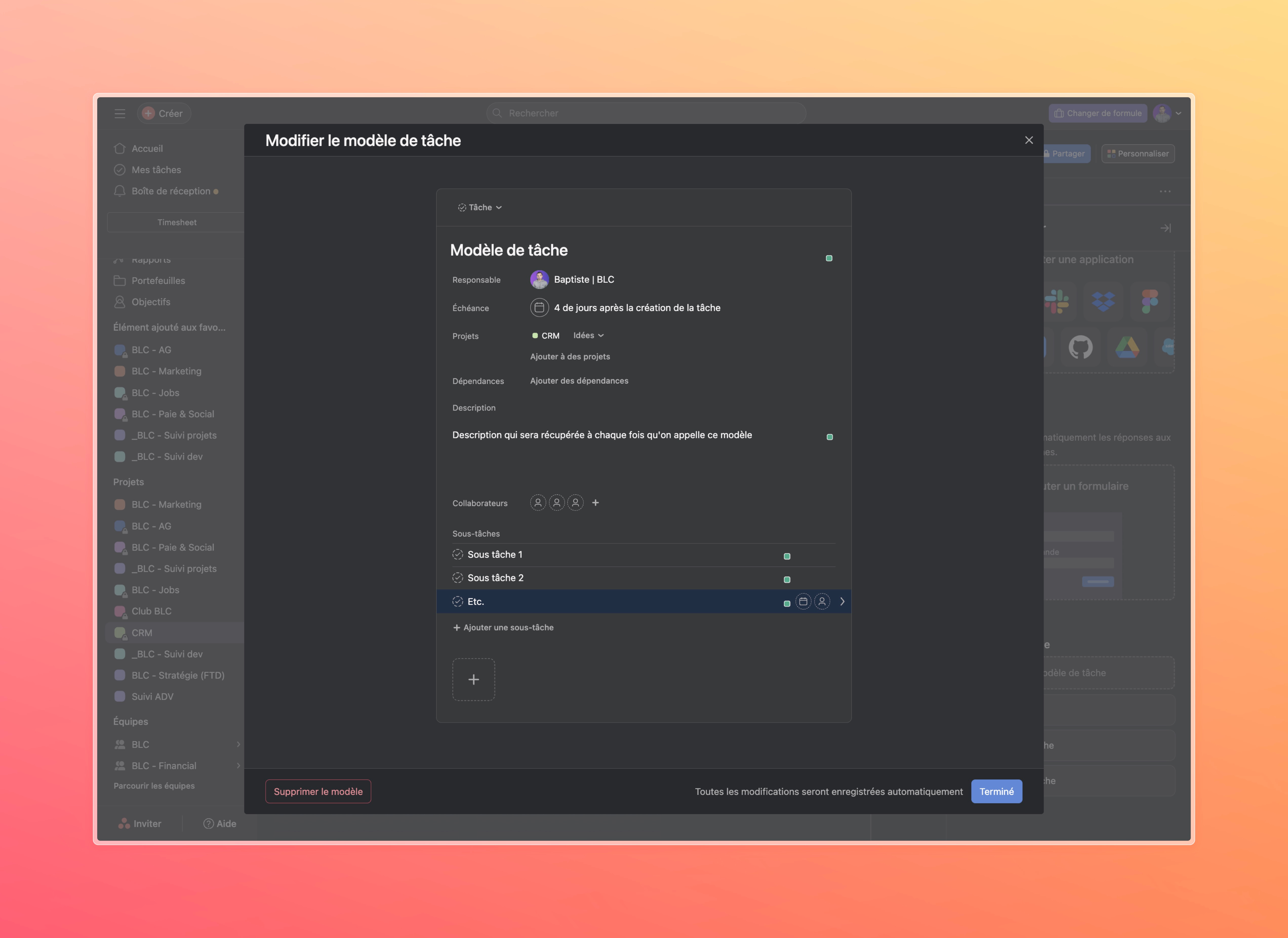This screenshot has height=938, width=1288.
Task: Click Parcourir les équipes link
Action: pyautogui.click(x=154, y=786)
